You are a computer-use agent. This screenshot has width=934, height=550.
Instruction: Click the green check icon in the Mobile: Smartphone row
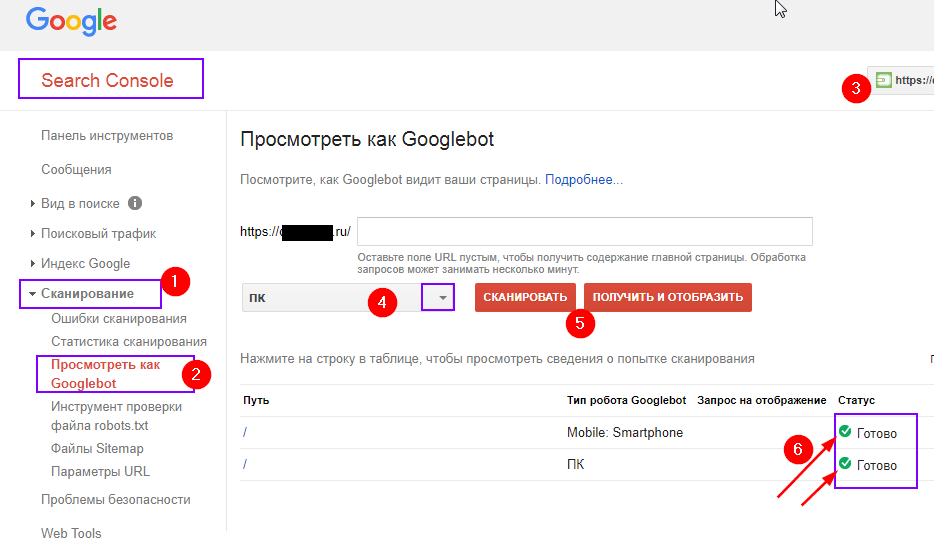[845, 431]
